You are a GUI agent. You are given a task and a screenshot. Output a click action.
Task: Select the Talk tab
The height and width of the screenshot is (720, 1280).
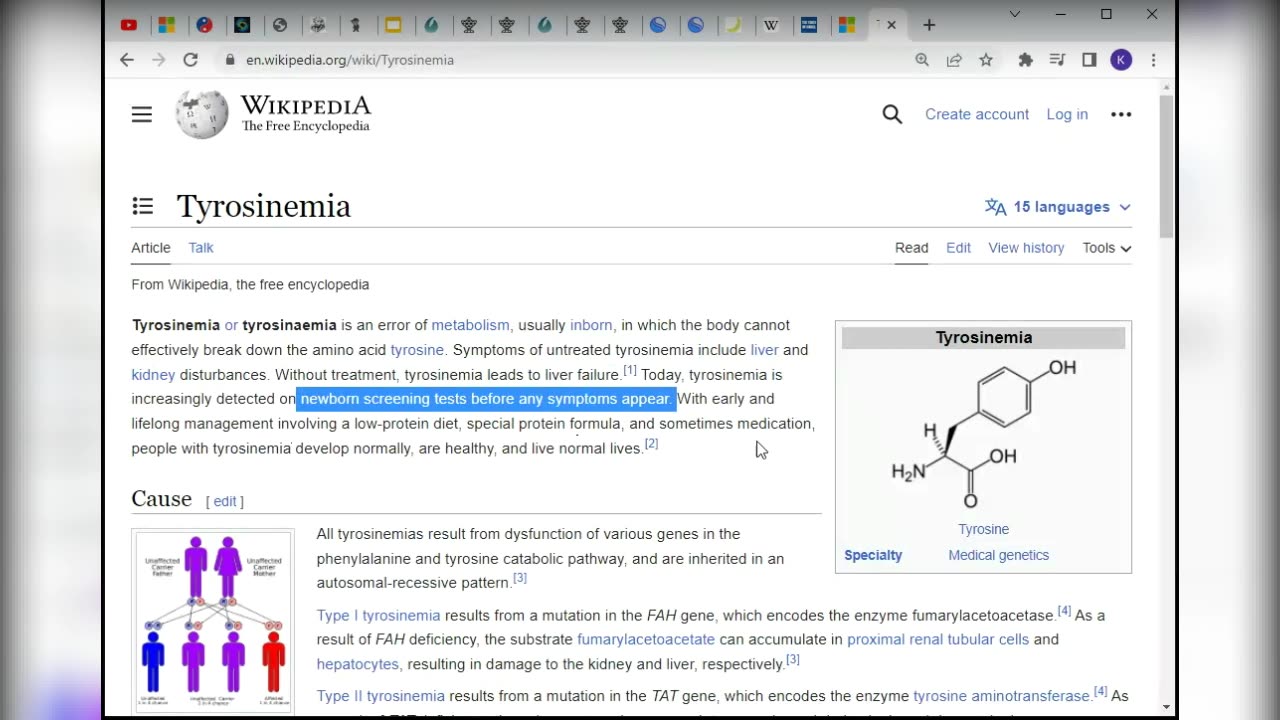[201, 248]
